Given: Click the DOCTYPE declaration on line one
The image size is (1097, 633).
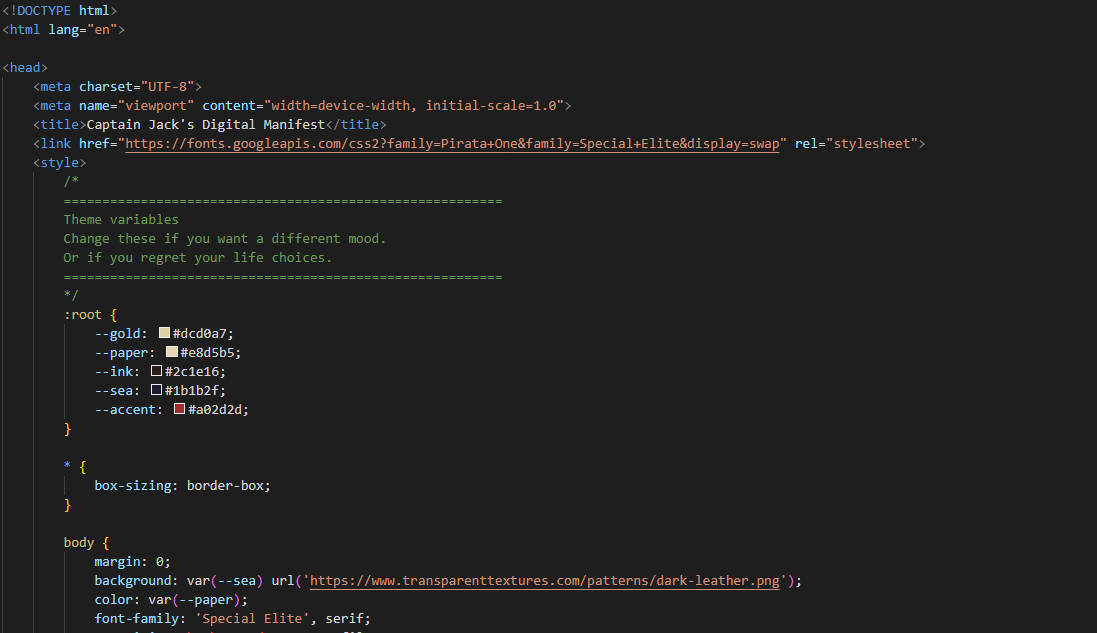Looking at the screenshot, I should pos(60,10).
